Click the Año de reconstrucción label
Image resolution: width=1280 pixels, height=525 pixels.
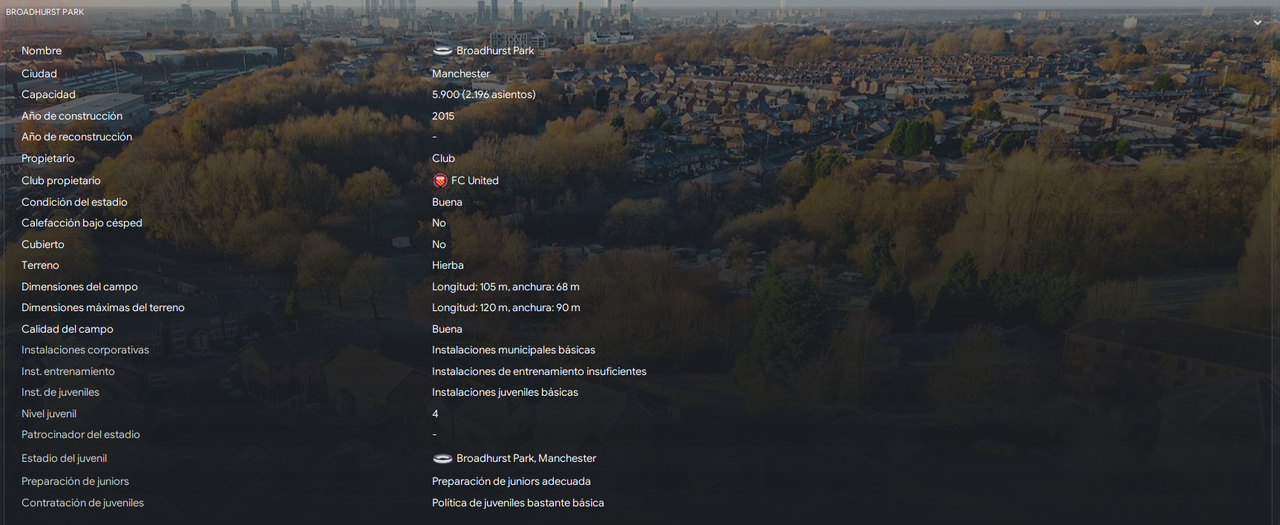pos(76,137)
